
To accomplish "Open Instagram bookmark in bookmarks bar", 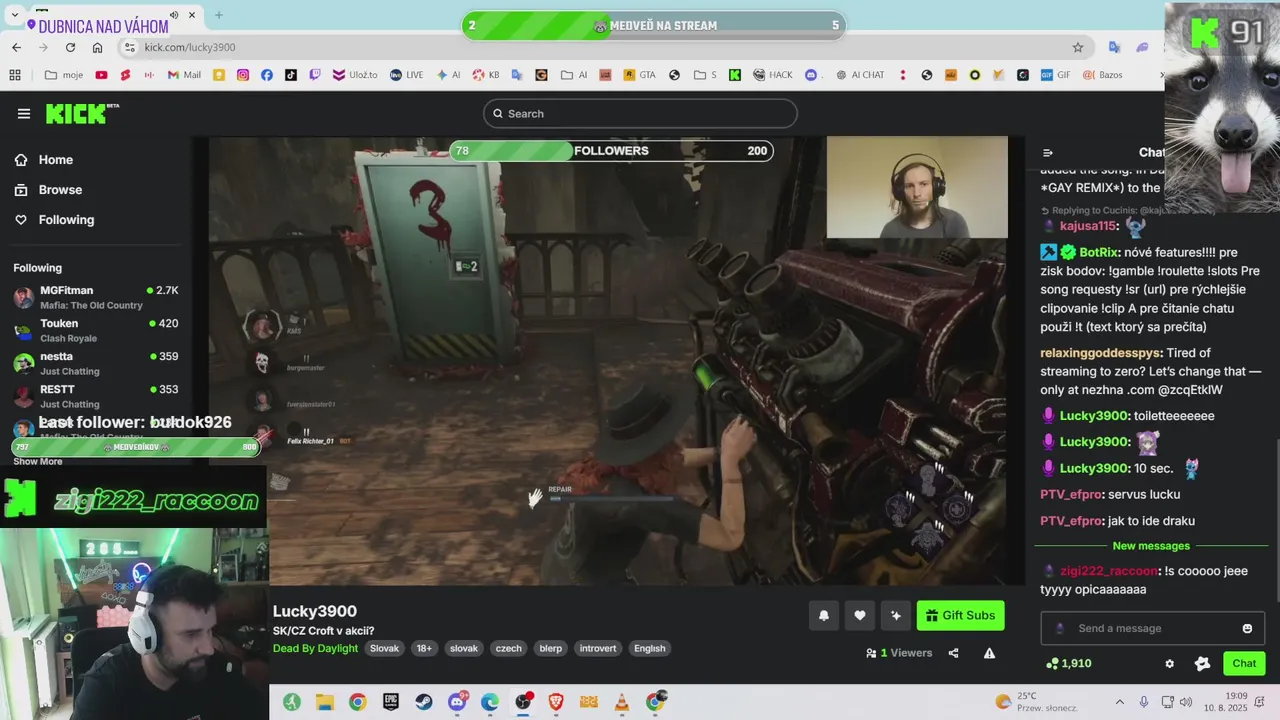I will click(243, 75).
